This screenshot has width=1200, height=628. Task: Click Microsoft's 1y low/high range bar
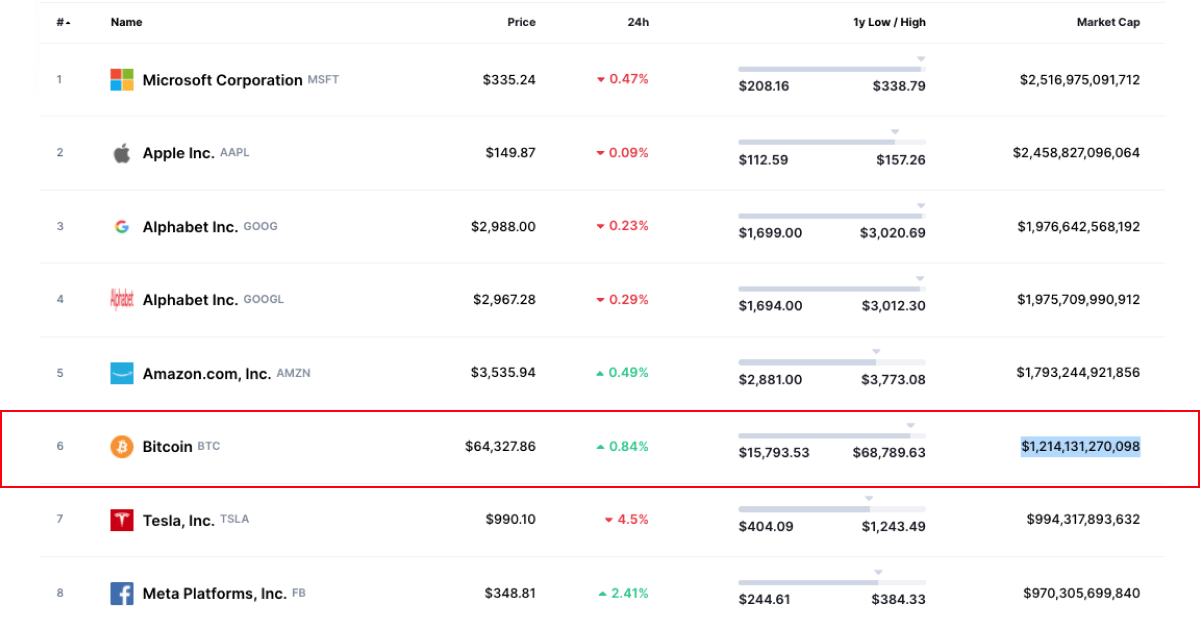point(831,69)
